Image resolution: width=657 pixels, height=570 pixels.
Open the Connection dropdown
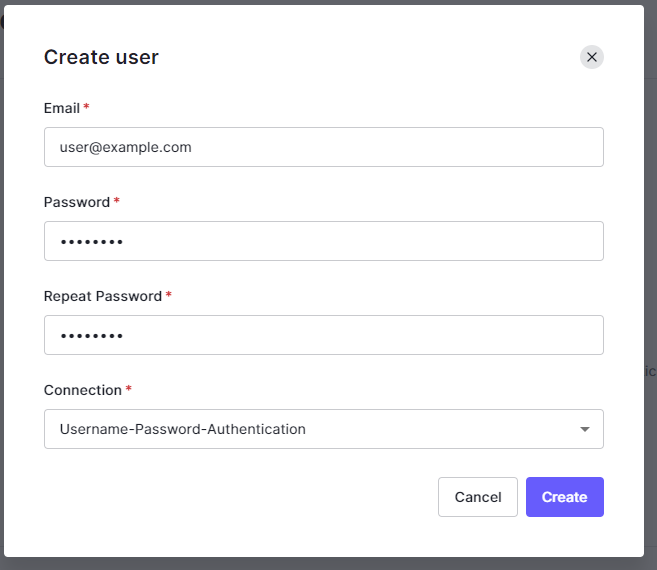pyautogui.click(x=323, y=429)
